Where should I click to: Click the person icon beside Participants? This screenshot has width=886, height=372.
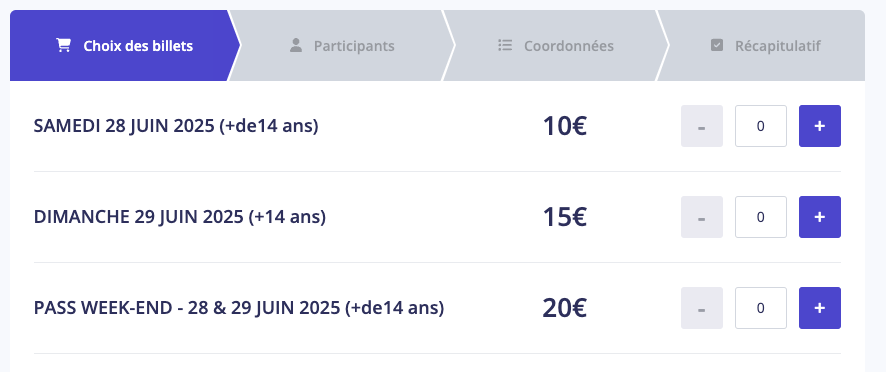click(x=296, y=46)
